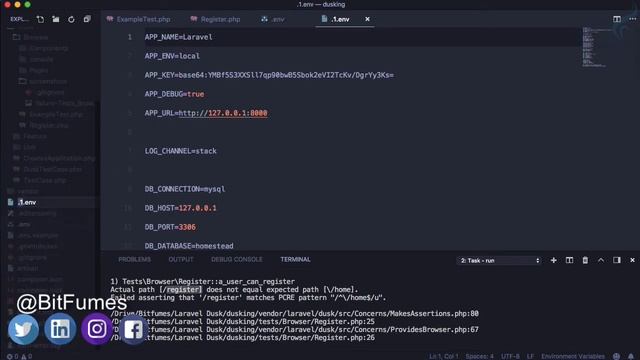Move the panel to the side

point(617,260)
